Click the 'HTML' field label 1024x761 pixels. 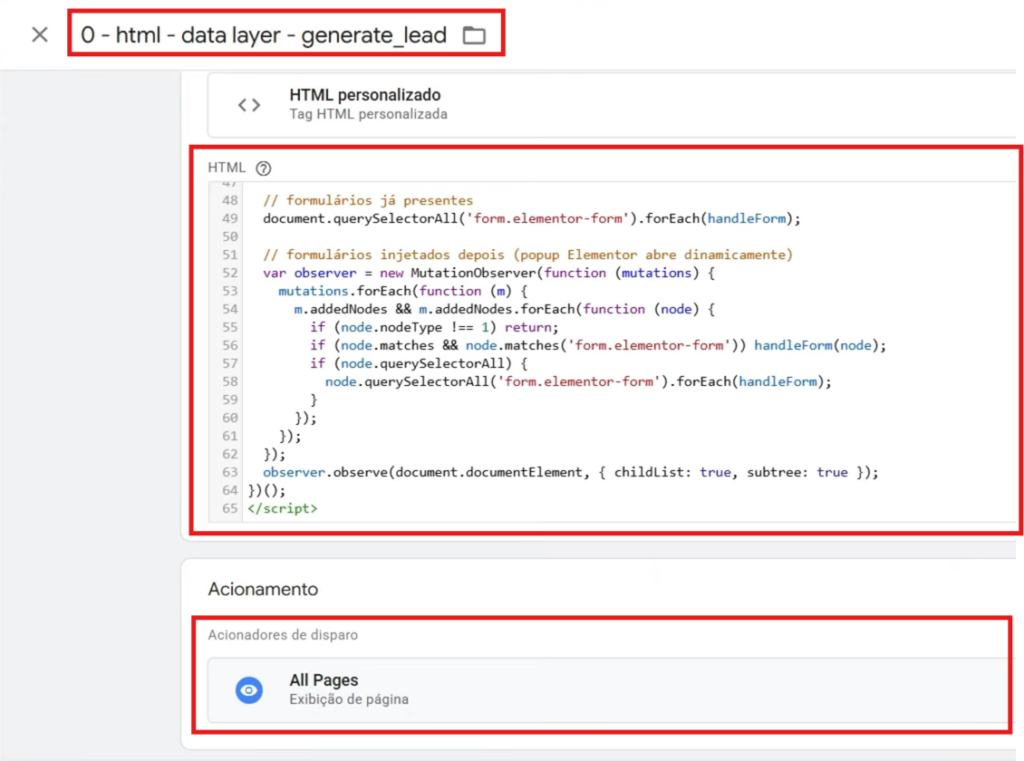227,168
